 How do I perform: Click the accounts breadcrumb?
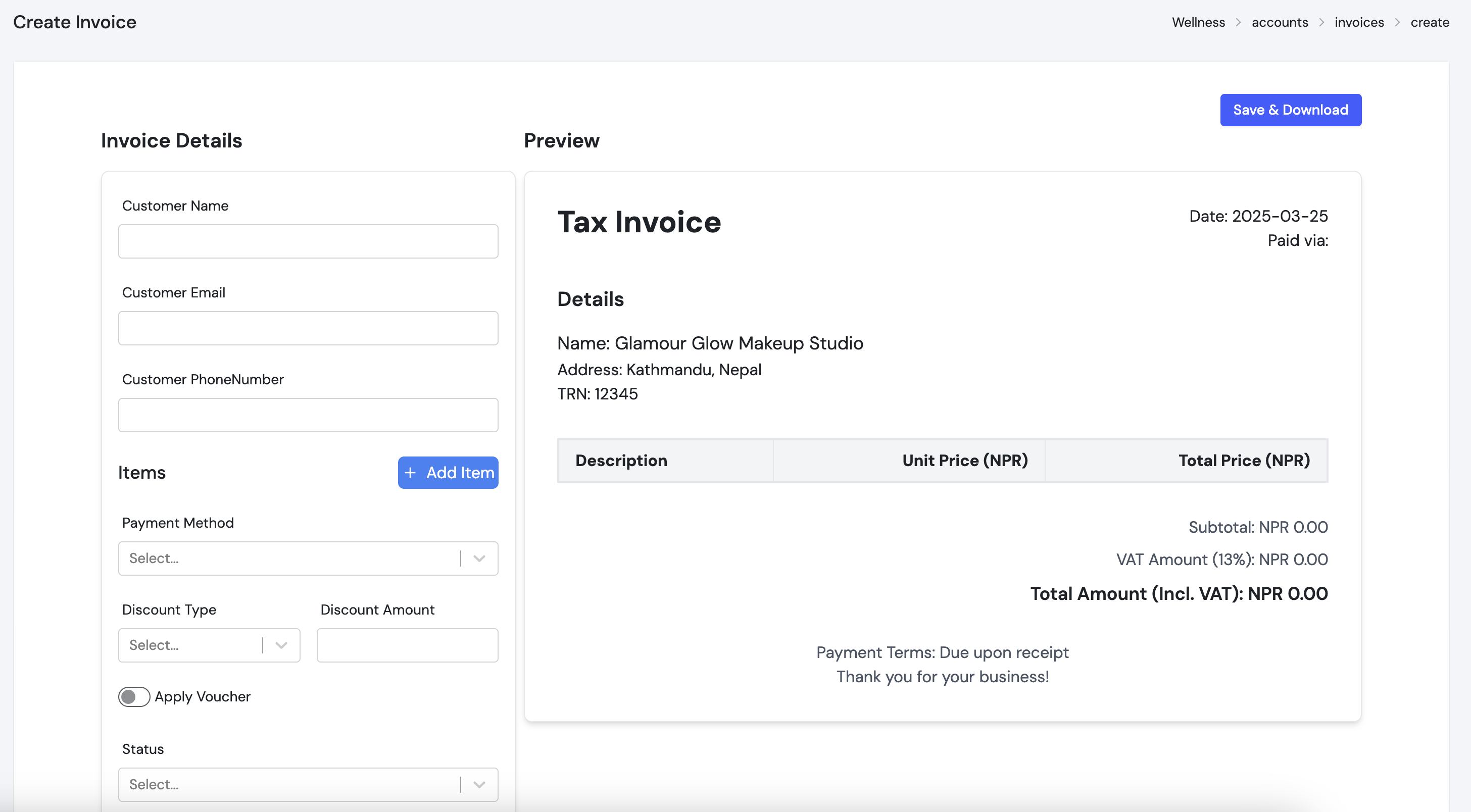[x=1280, y=22]
